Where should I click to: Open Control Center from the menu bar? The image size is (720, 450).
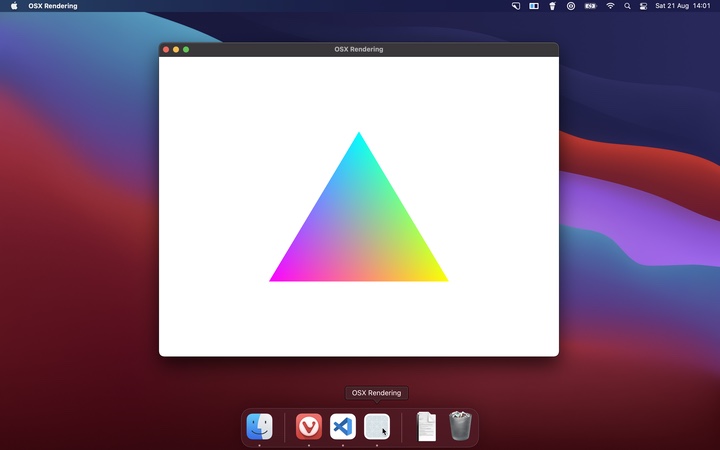[643, 6]
